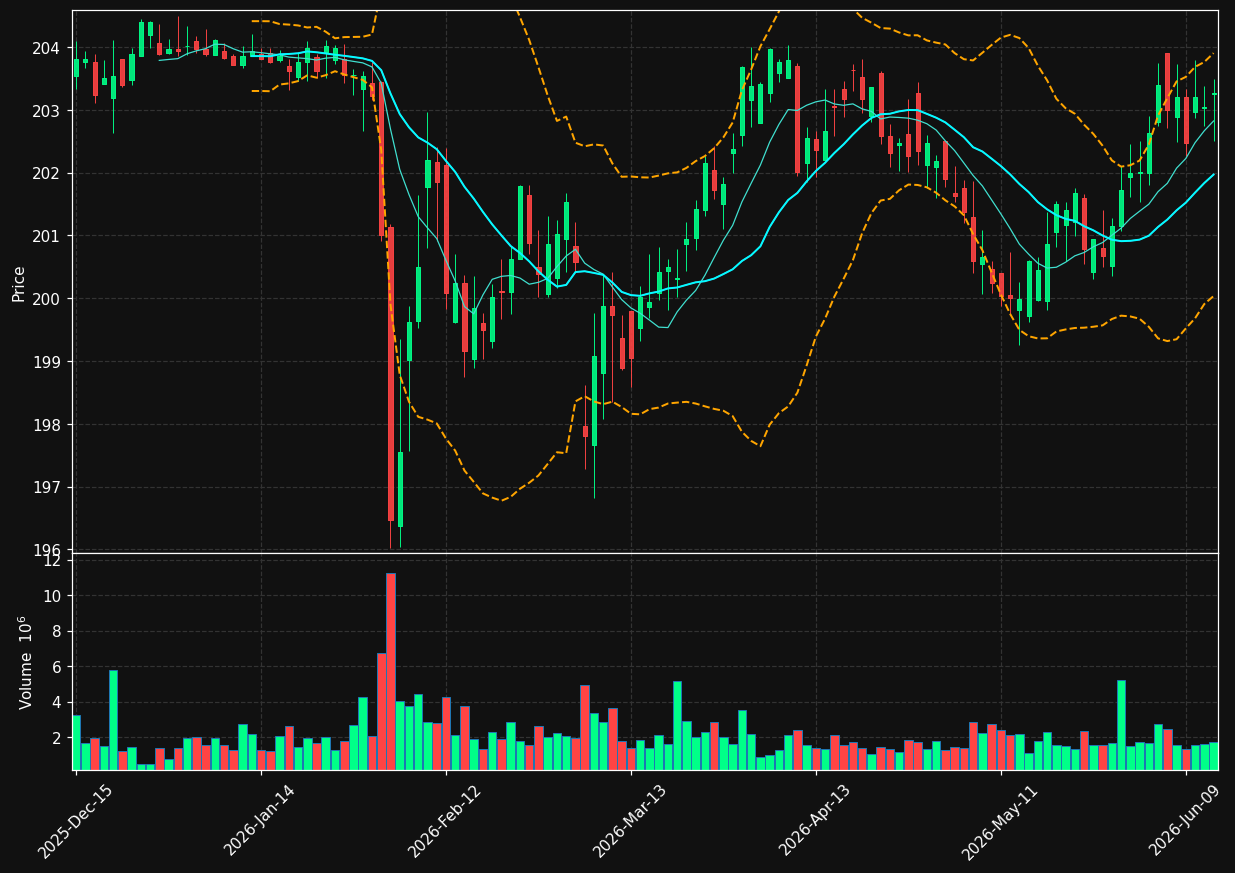Viewport: 1235px width, 873px height.
Task: Click the 2025-Dec-15 date label
Action: point(75,821)
